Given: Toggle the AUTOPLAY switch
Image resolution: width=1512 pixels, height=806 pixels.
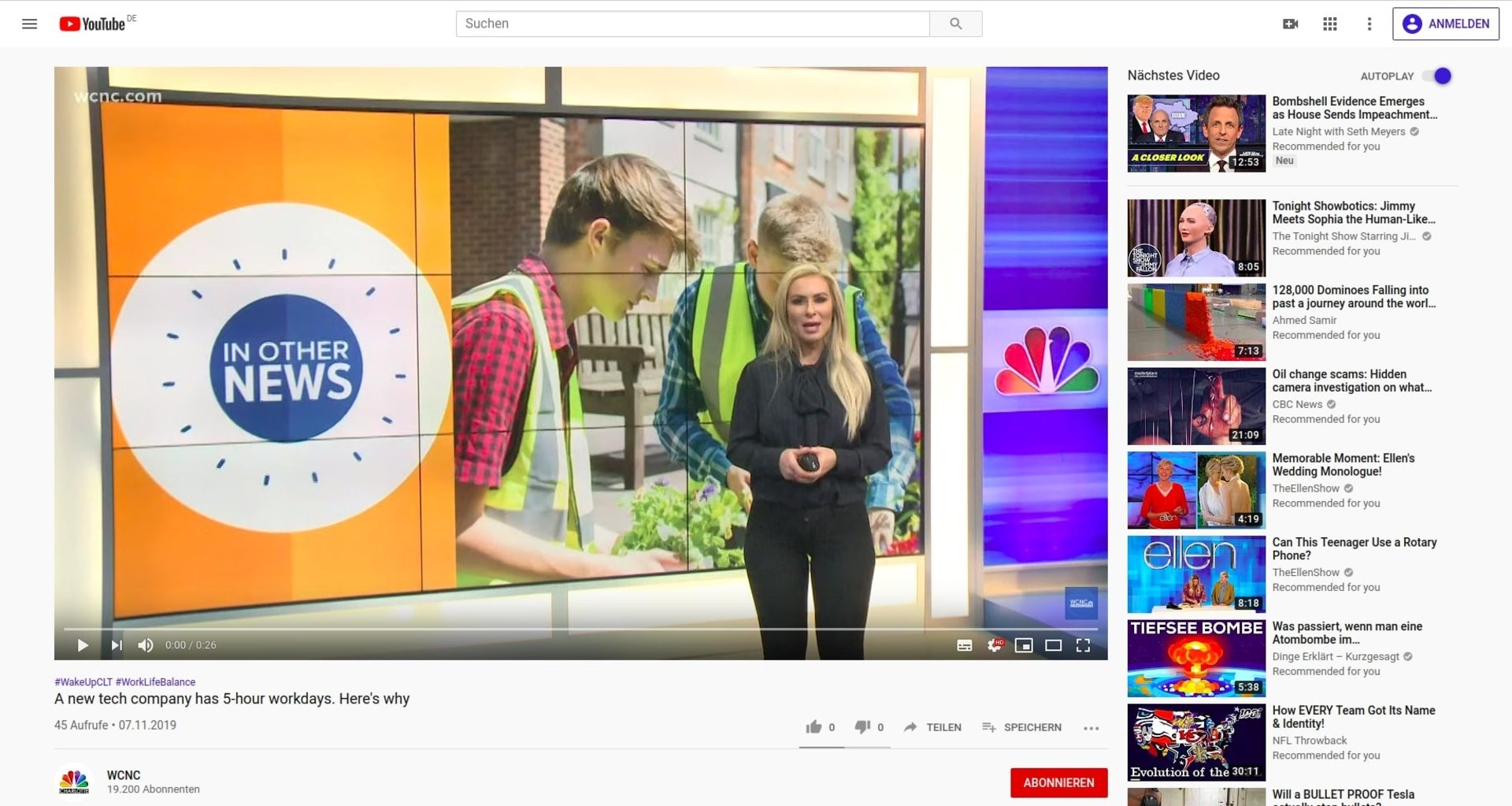Looking at the screenshot, I should tap(1437, 76).
